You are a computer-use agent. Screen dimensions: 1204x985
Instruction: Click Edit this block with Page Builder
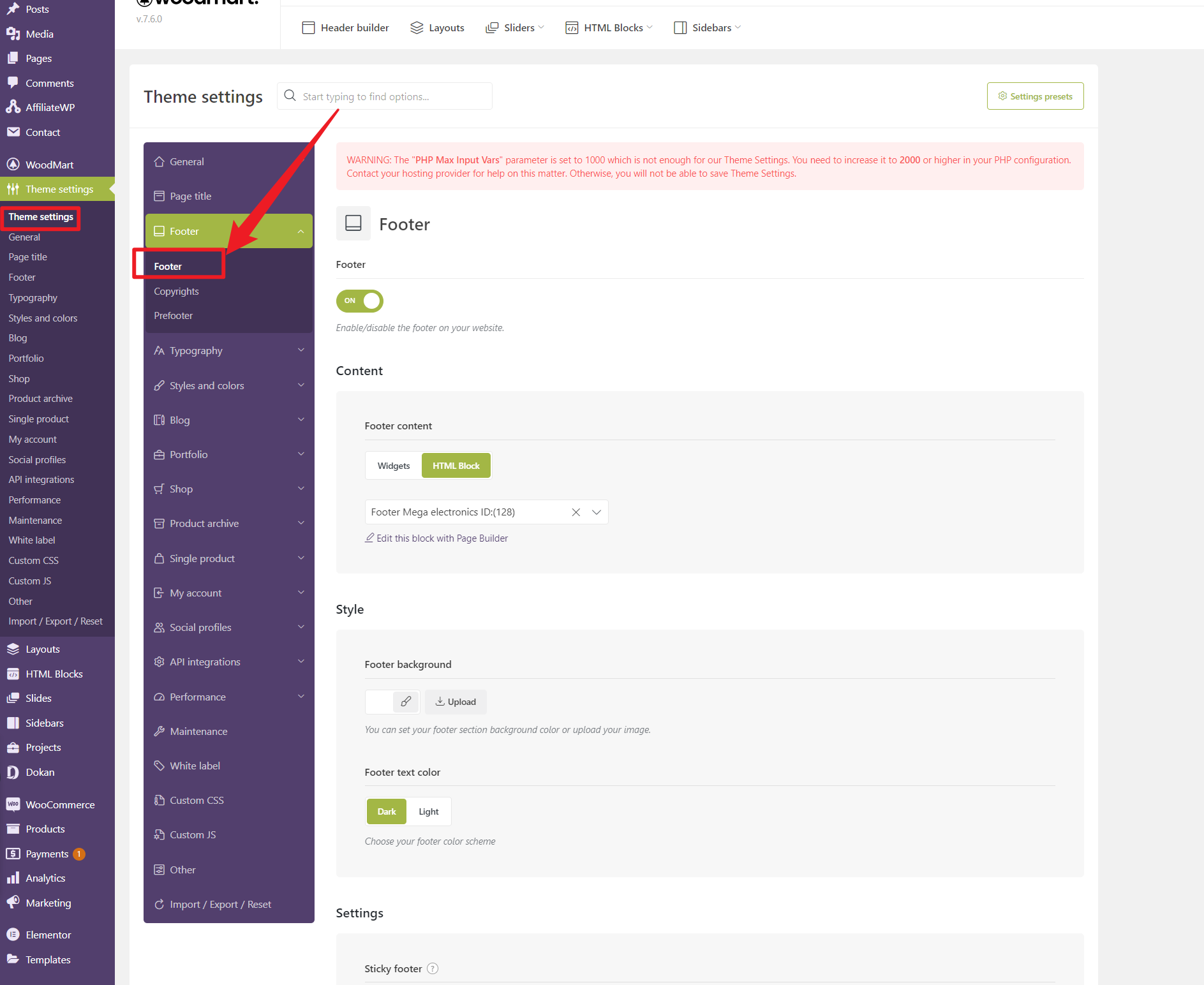pos(436,538)
